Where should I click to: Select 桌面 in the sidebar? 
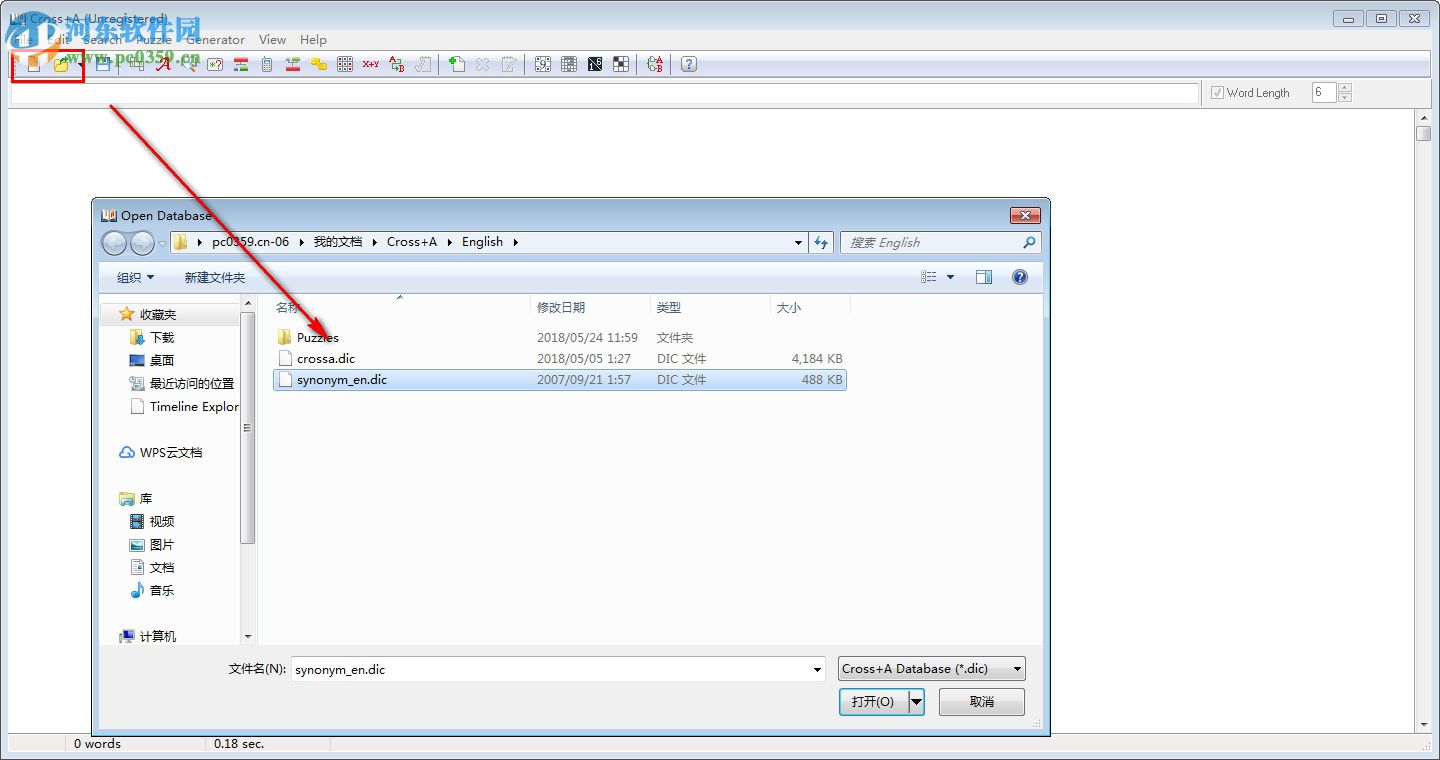[x=161, y=360]
